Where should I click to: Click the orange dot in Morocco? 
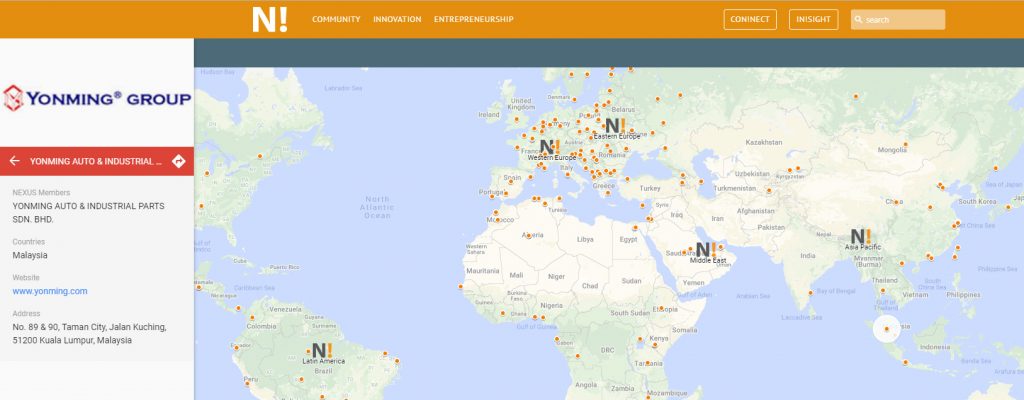(x=497, y=220)
